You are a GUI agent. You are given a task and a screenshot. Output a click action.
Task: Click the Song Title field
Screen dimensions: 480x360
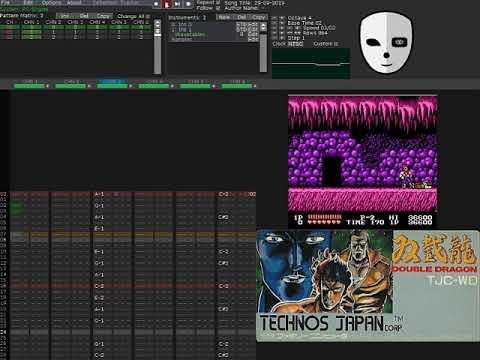coord(255,3)
